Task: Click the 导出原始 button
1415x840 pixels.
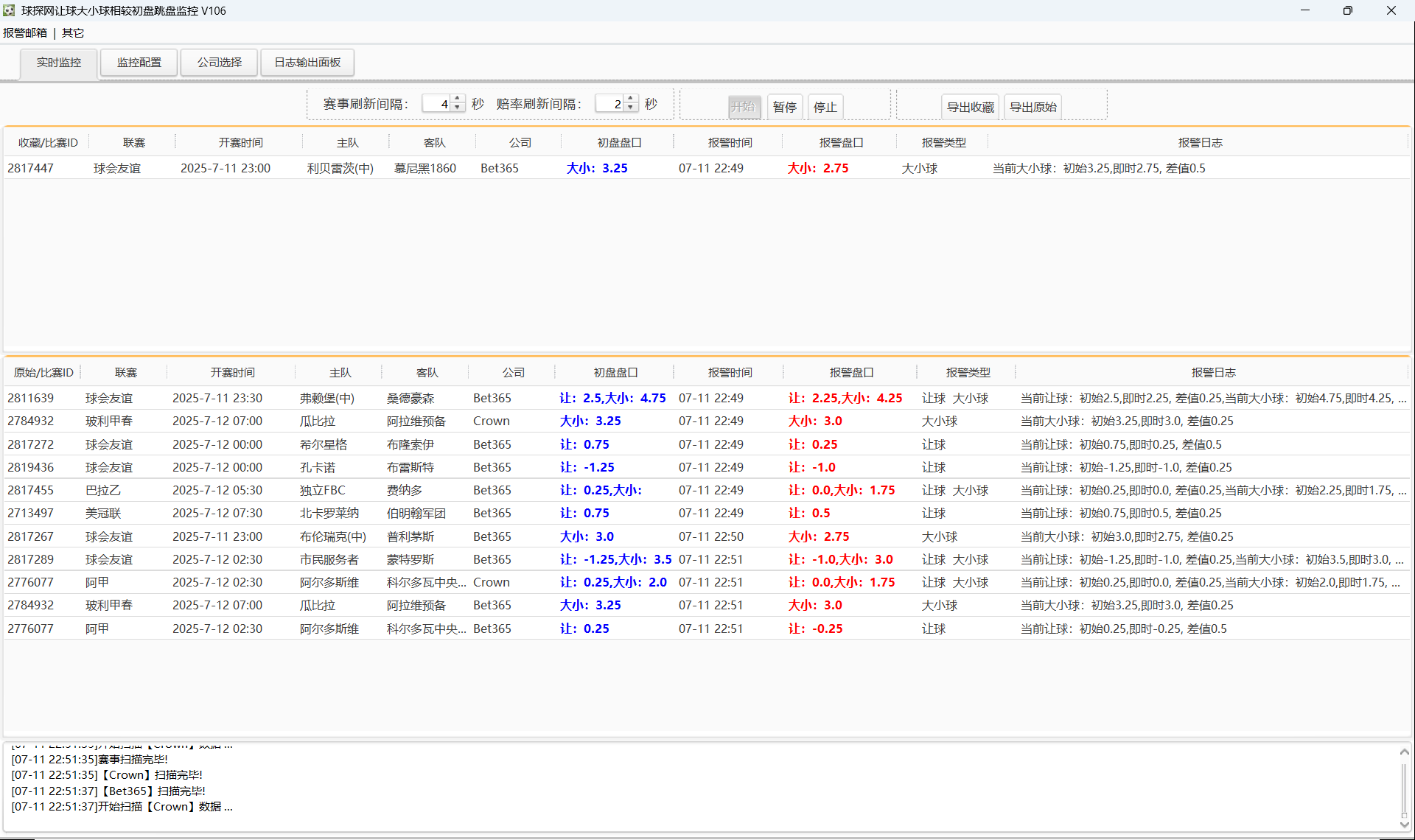Action: 1033,107
